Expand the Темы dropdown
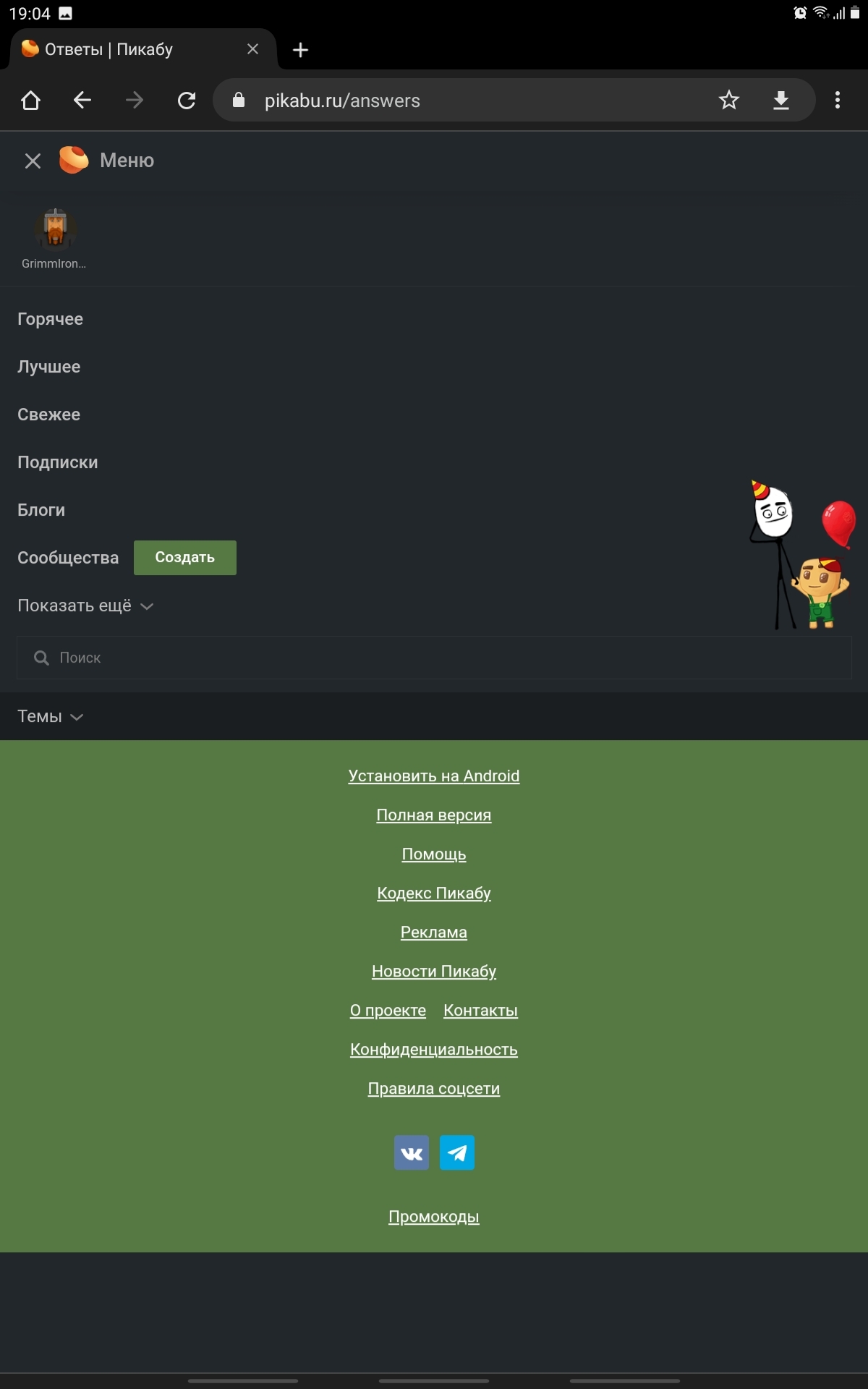Screen dimensions: 868x1389 50,716
